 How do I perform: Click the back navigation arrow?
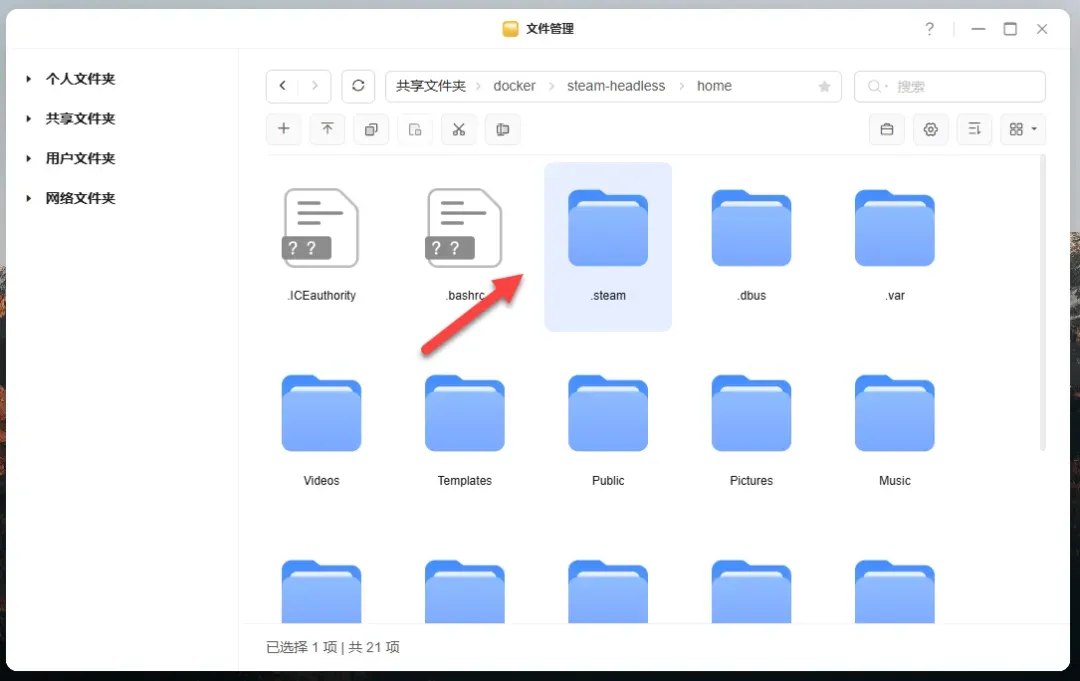283,86
